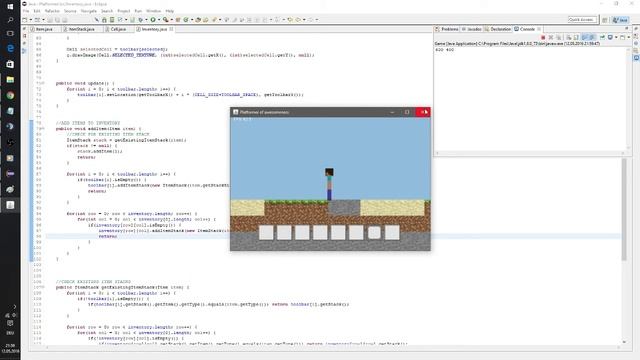Click the Debug bug icon in toolbar
Screen dimensions: 640x360
pos(141,20)
